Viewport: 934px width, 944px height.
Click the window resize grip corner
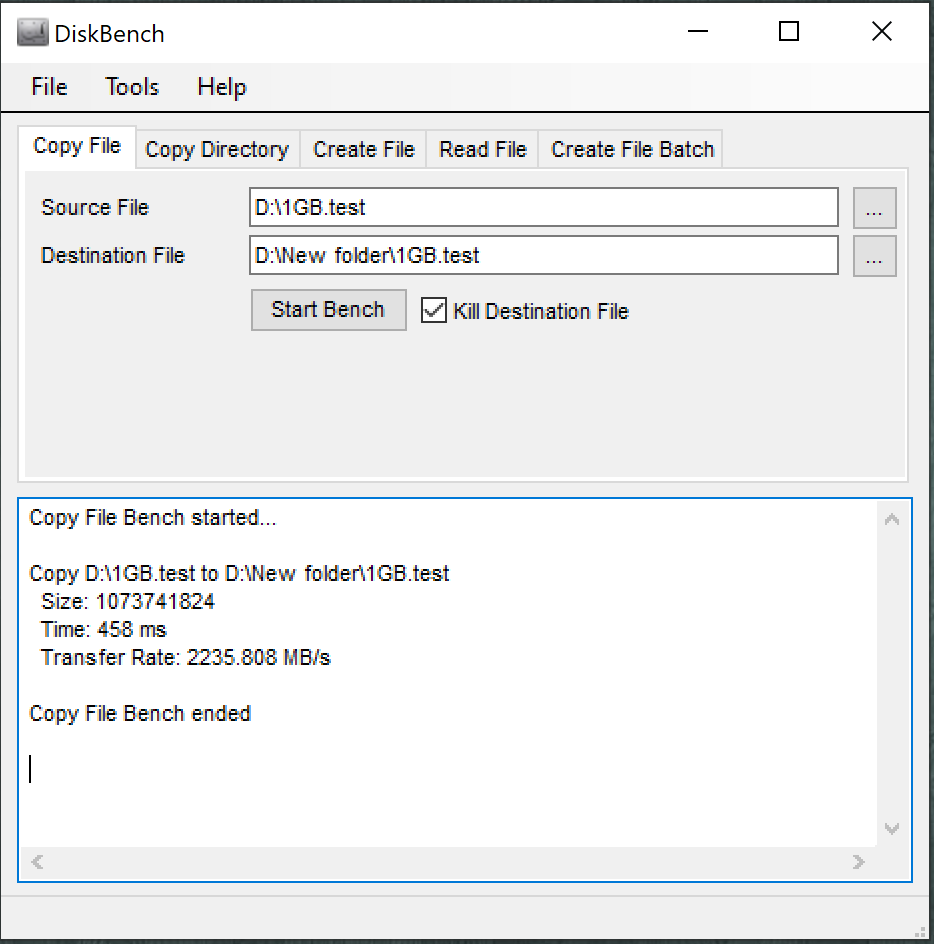(921, 932)
